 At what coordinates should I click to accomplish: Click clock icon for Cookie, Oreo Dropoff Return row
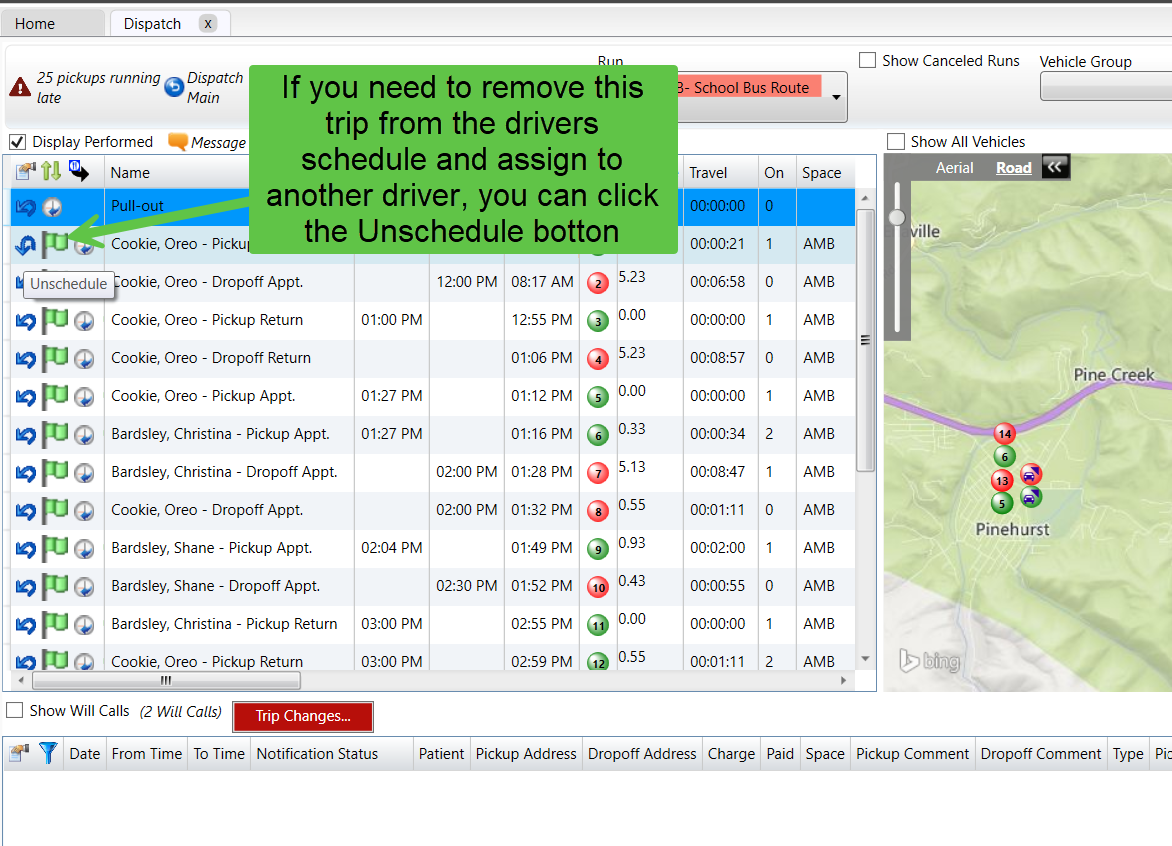pos(84,359)
